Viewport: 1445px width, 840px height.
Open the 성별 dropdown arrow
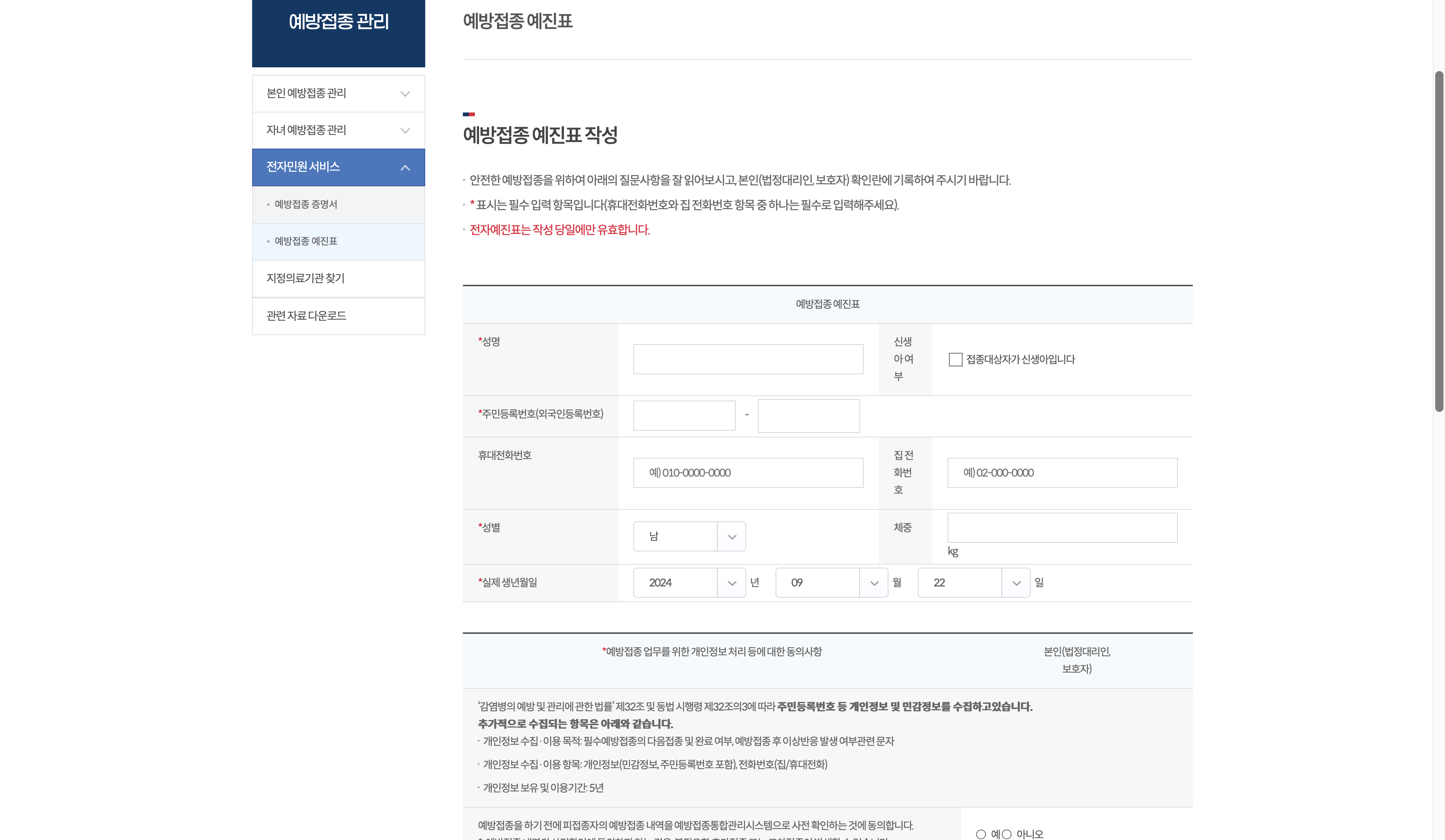[731, 537]
